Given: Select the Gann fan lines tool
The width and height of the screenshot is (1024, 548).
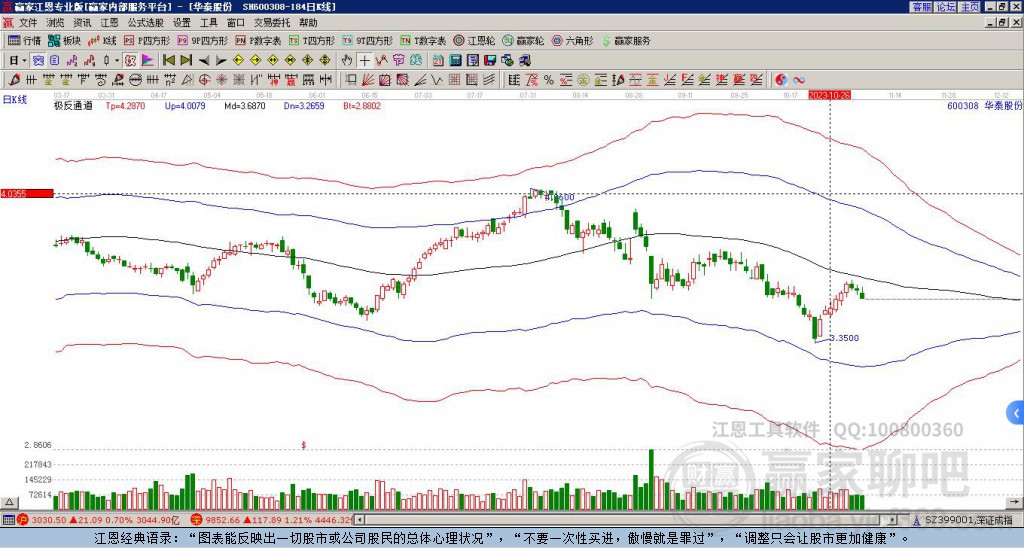Looking at the screenshot, I should (x=368, y=80).
